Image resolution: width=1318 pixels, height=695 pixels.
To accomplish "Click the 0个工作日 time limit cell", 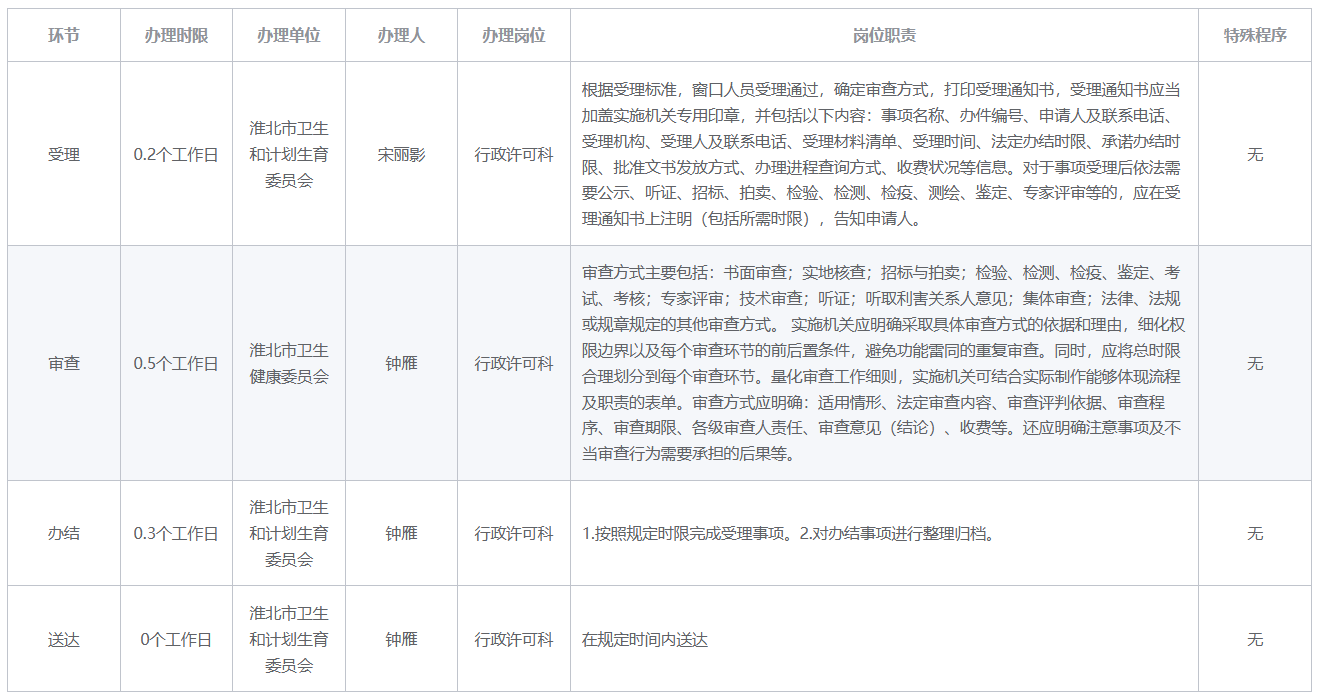I will pos(176,640).
